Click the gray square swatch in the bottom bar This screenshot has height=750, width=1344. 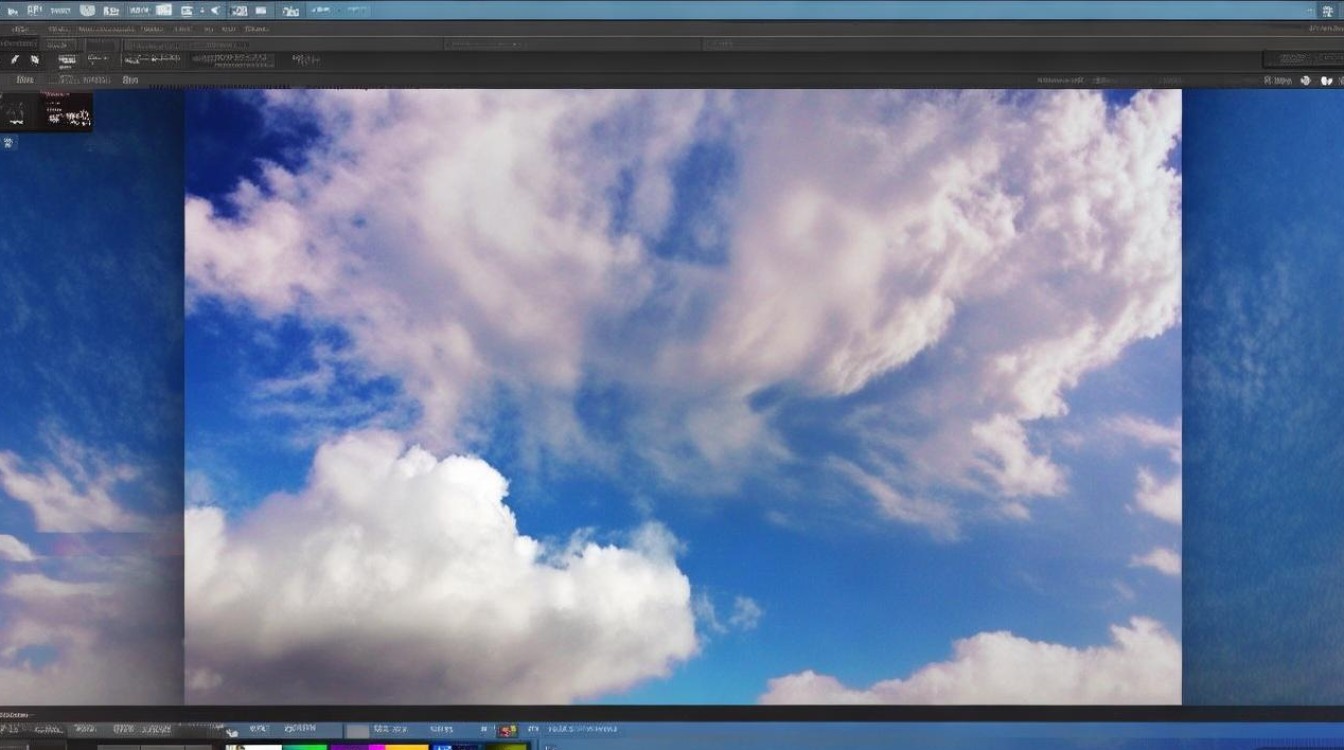pos(357,731)
